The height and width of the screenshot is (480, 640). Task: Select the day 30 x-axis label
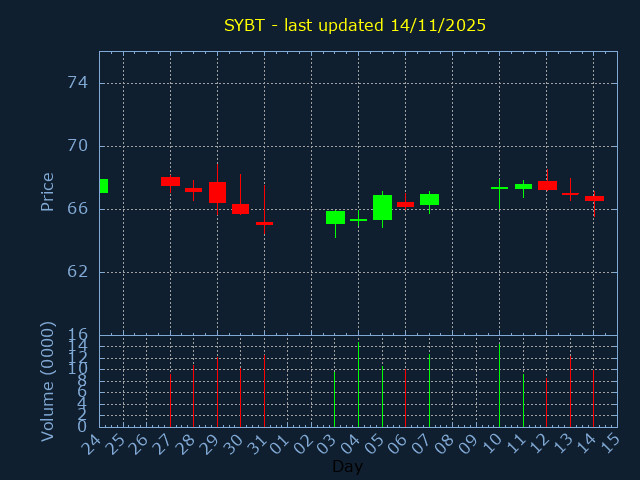tap(232, 444)
